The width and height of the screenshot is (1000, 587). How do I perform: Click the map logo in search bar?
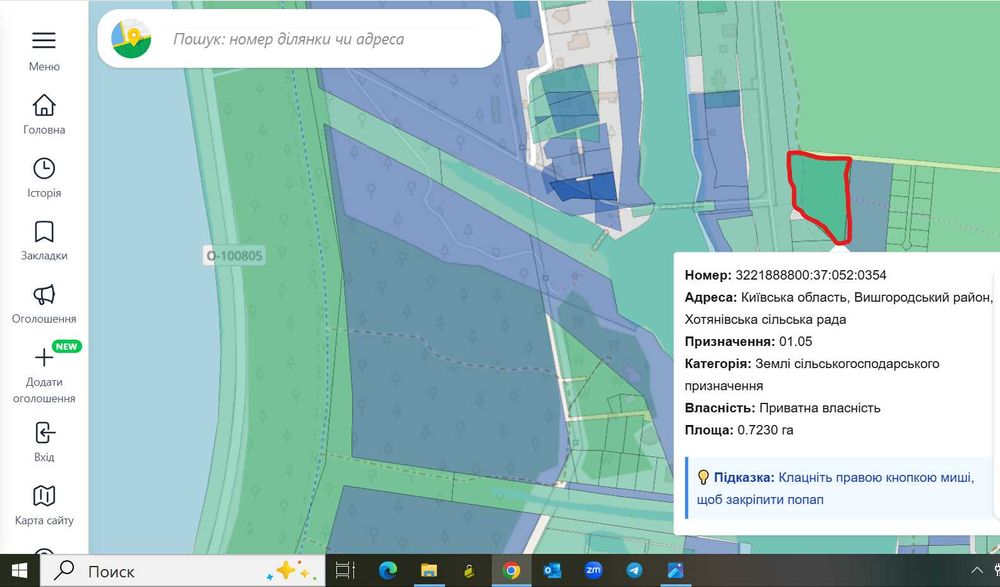(131, 39)
